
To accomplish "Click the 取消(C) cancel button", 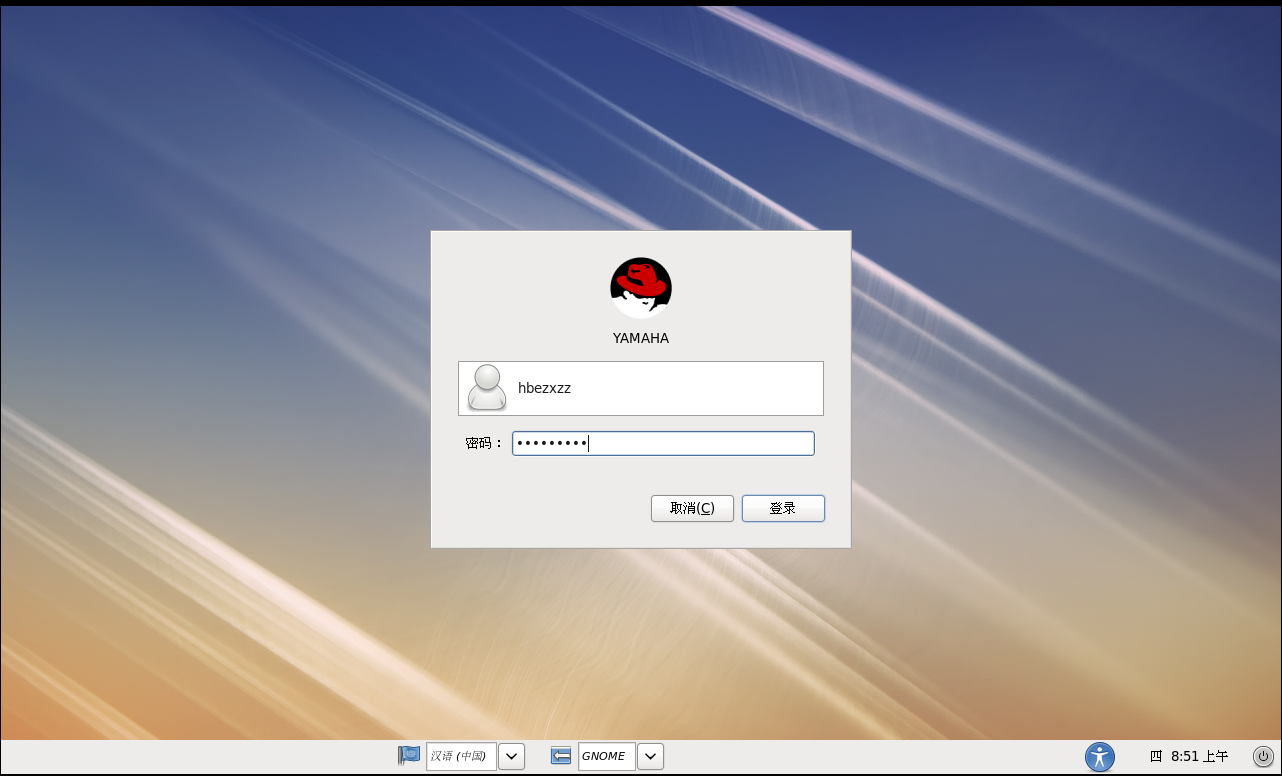I will click(692, 508).
